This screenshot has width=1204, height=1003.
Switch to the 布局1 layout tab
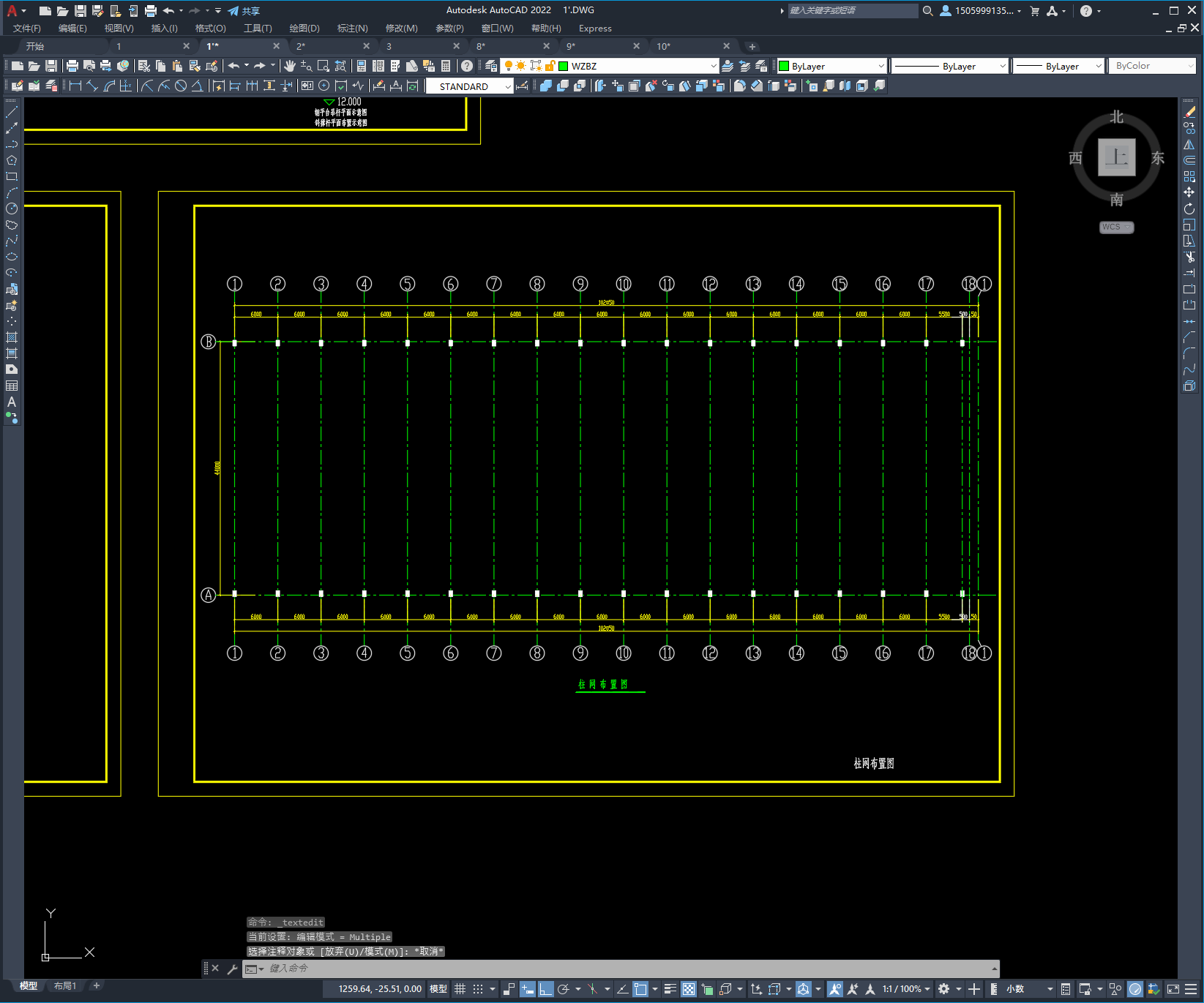click(65, 986)
